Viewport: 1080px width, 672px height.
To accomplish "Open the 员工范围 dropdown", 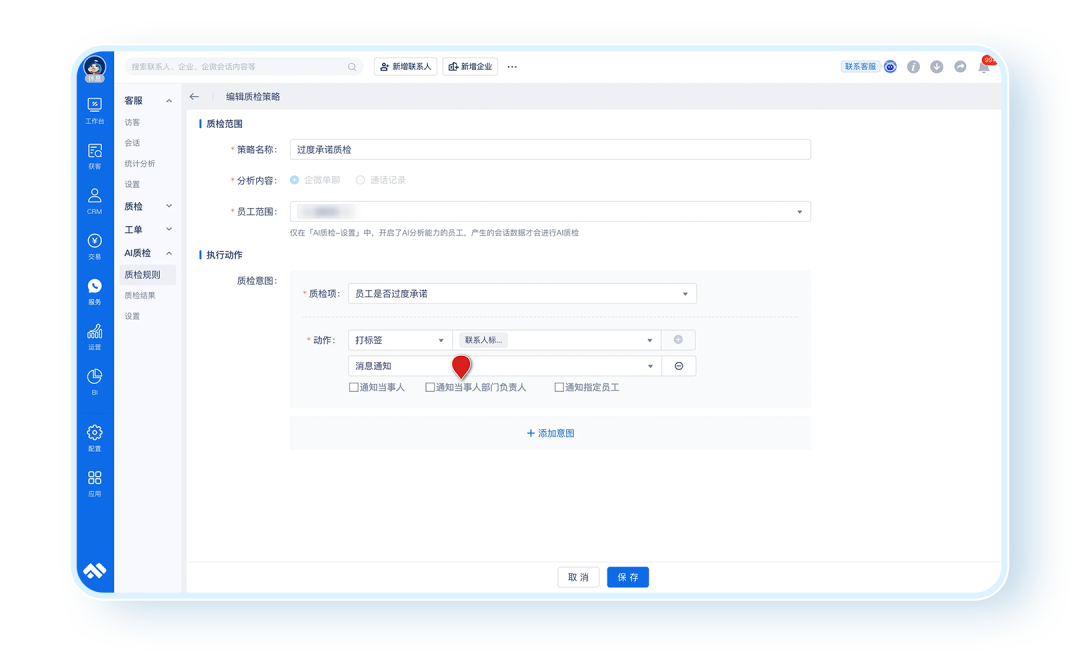I will (550, 211).
